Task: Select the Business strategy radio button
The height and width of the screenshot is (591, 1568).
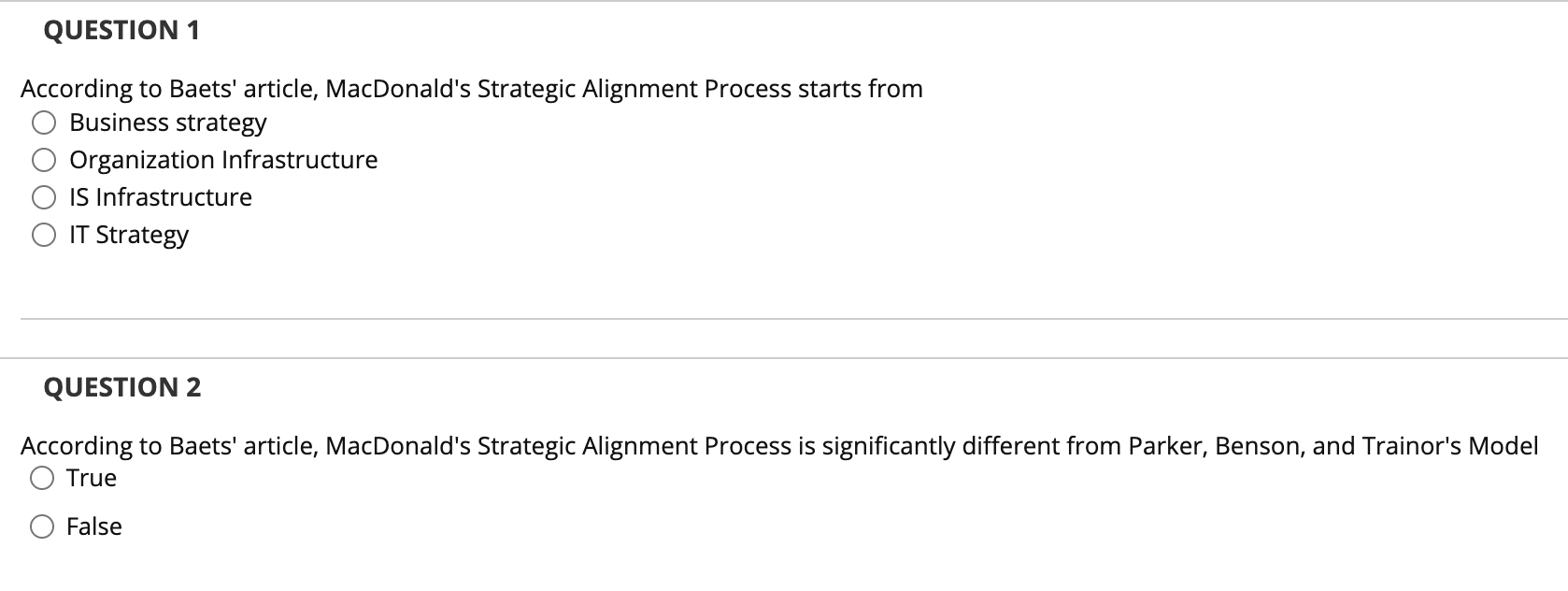Action: 44,123
